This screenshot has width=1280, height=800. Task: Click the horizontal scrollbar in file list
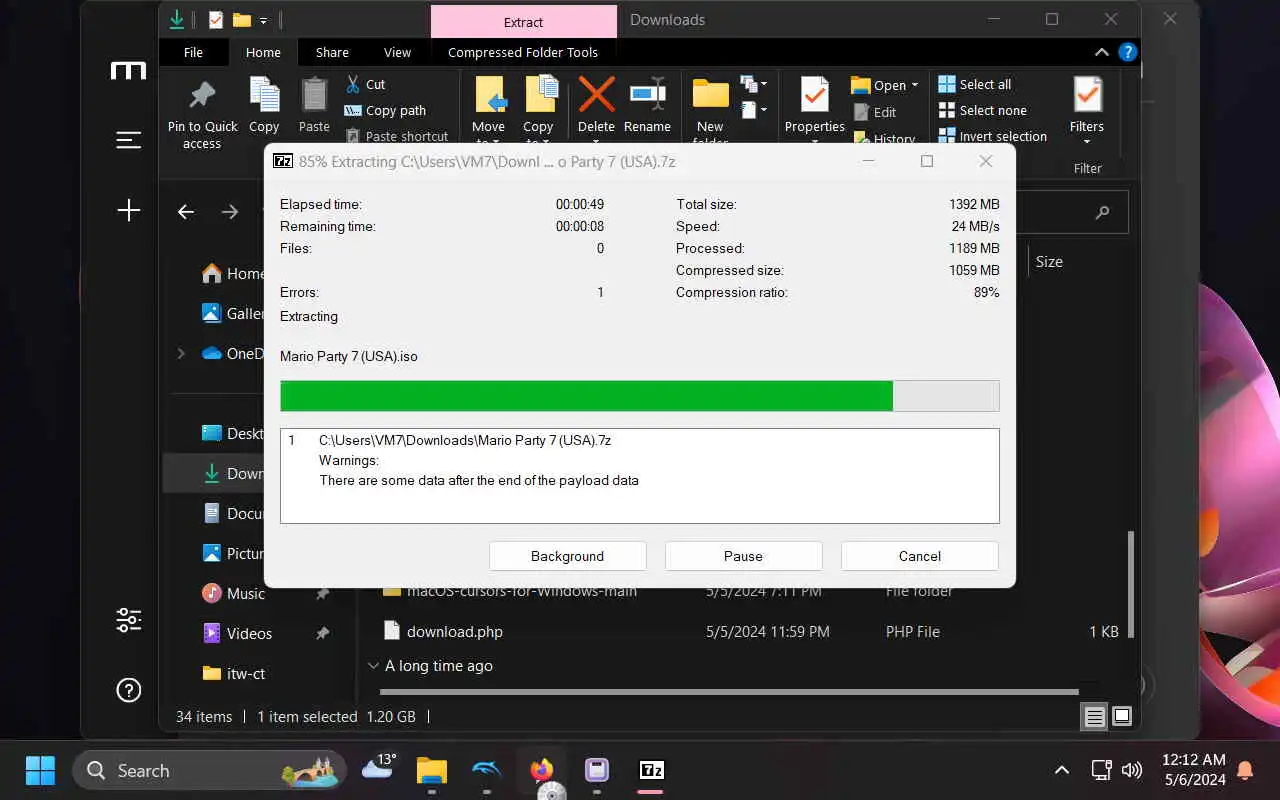coord(729,691)
